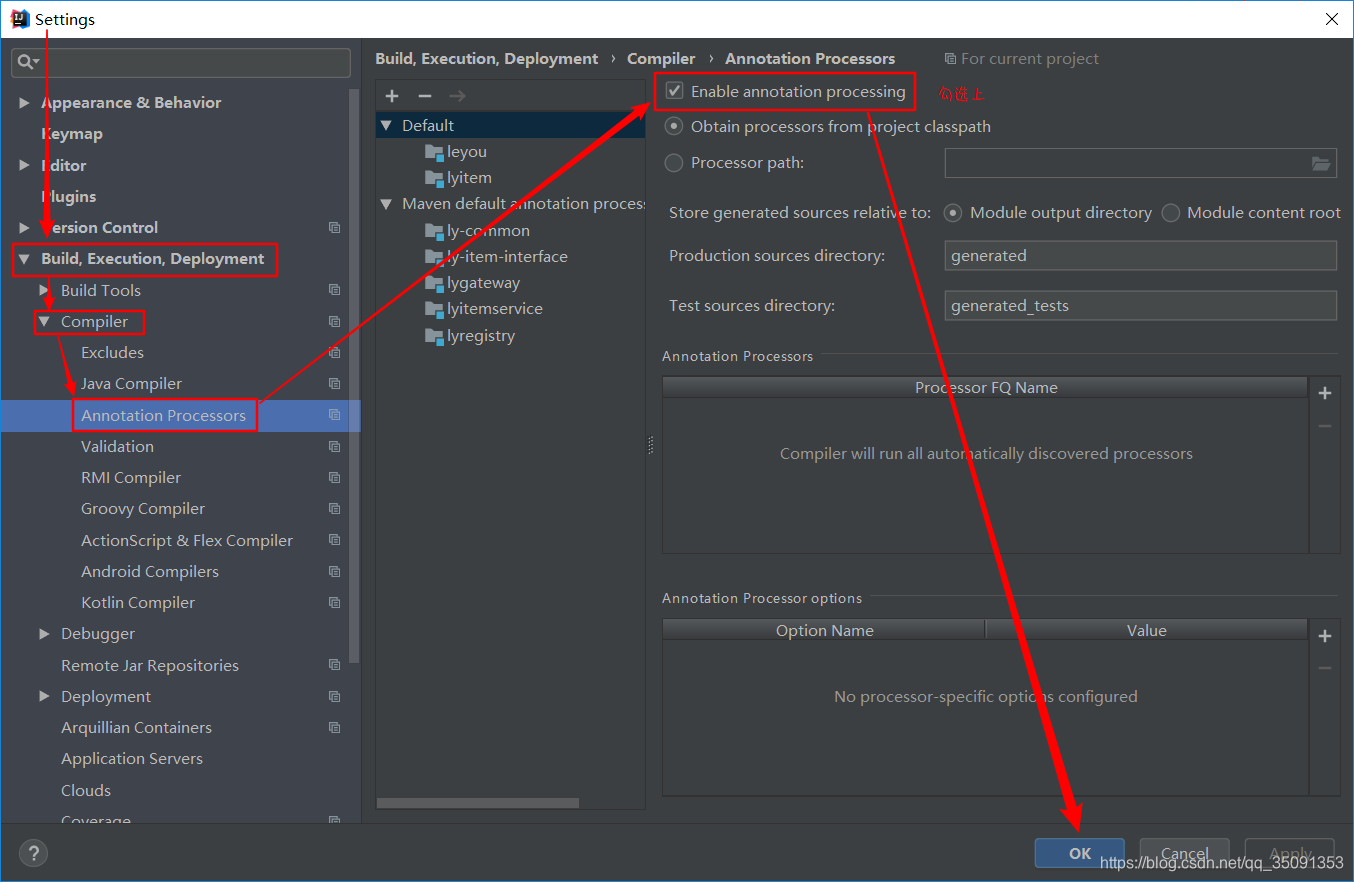Open ActionScript & Flex Compiler settings

[x=187, y=541]
